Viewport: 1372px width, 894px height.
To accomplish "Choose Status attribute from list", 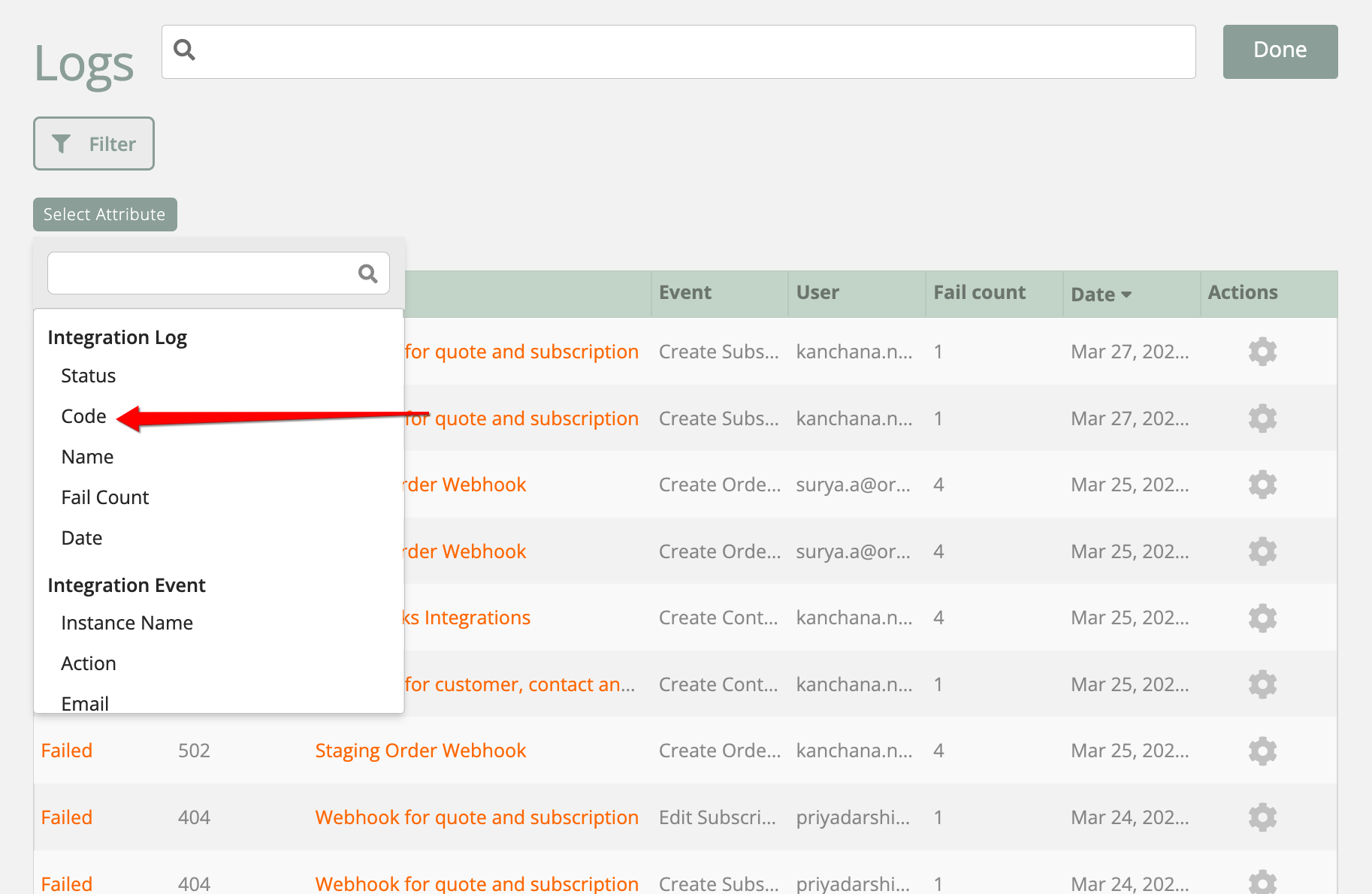I will point(89,376).
